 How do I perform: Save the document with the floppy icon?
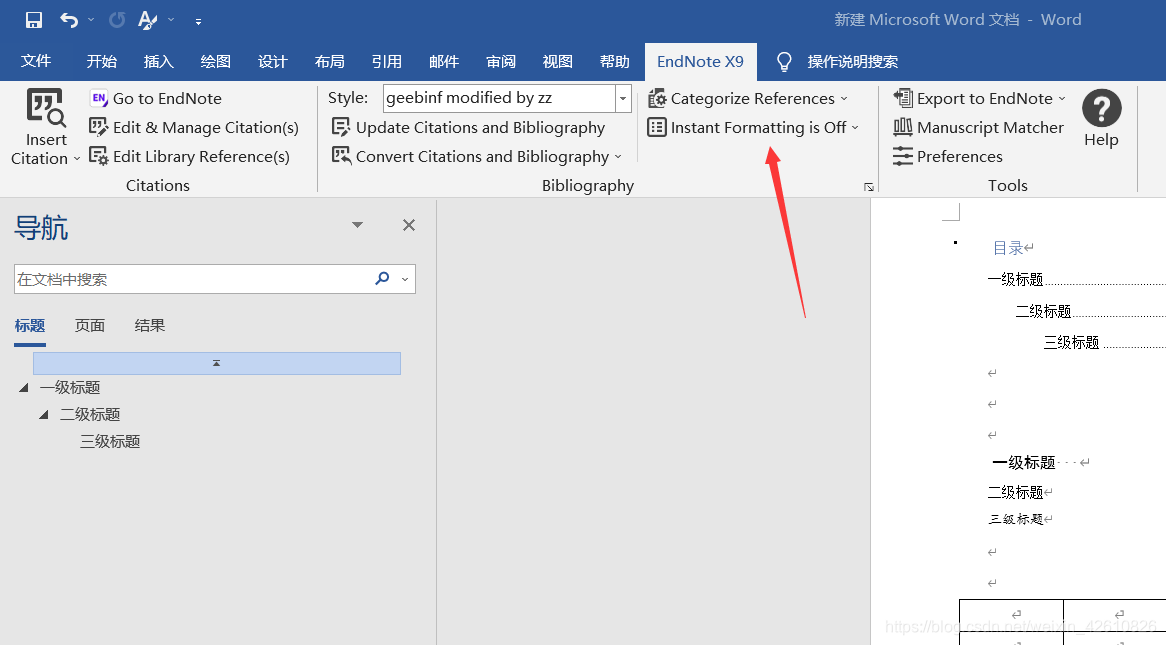point(33,20)
